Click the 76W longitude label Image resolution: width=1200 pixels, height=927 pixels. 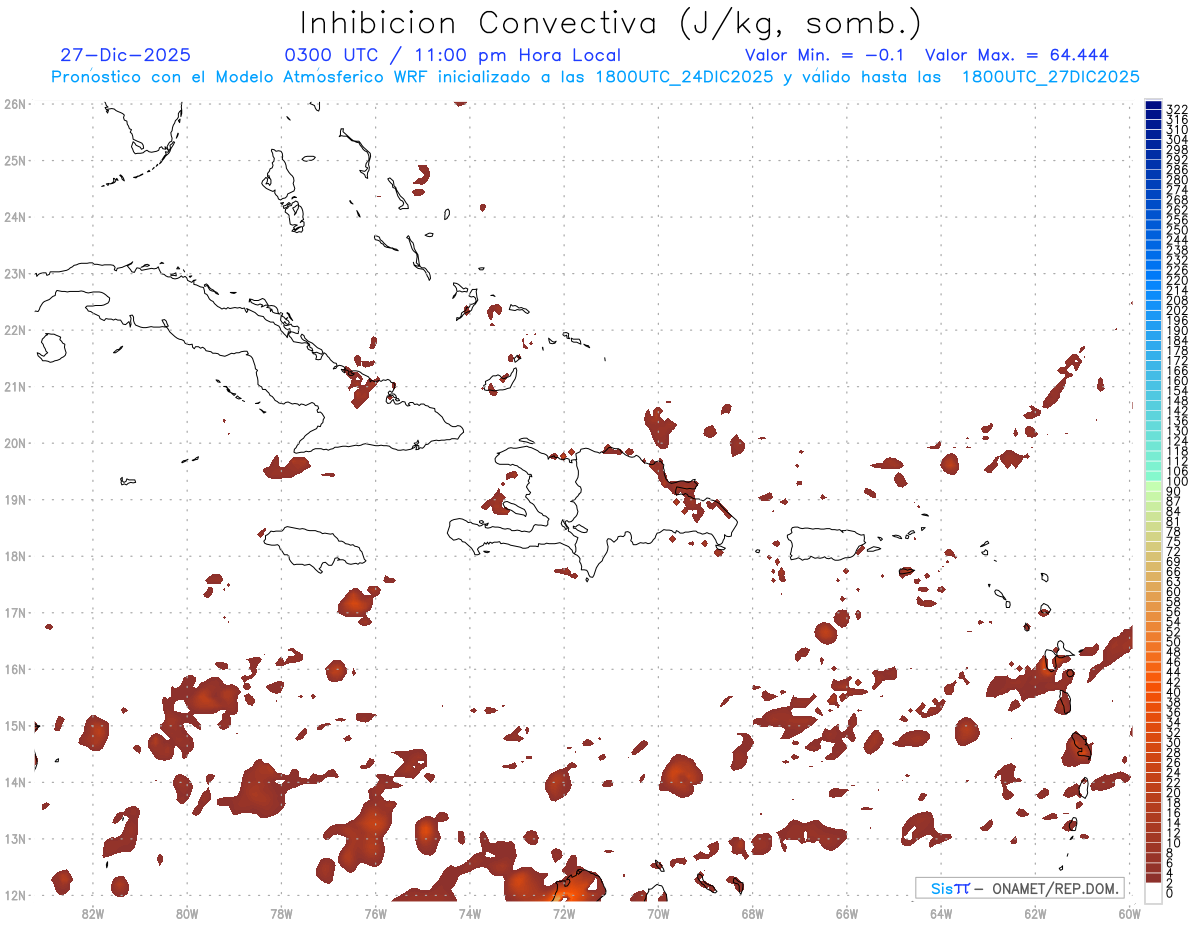[375, 912]
